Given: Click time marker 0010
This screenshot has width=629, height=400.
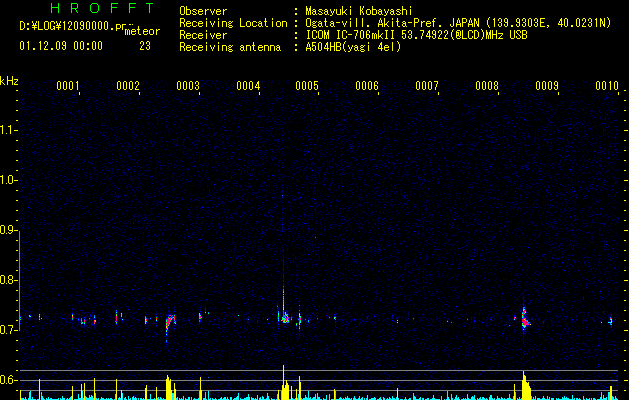Looking at the screenshot, I should point(607,86).
